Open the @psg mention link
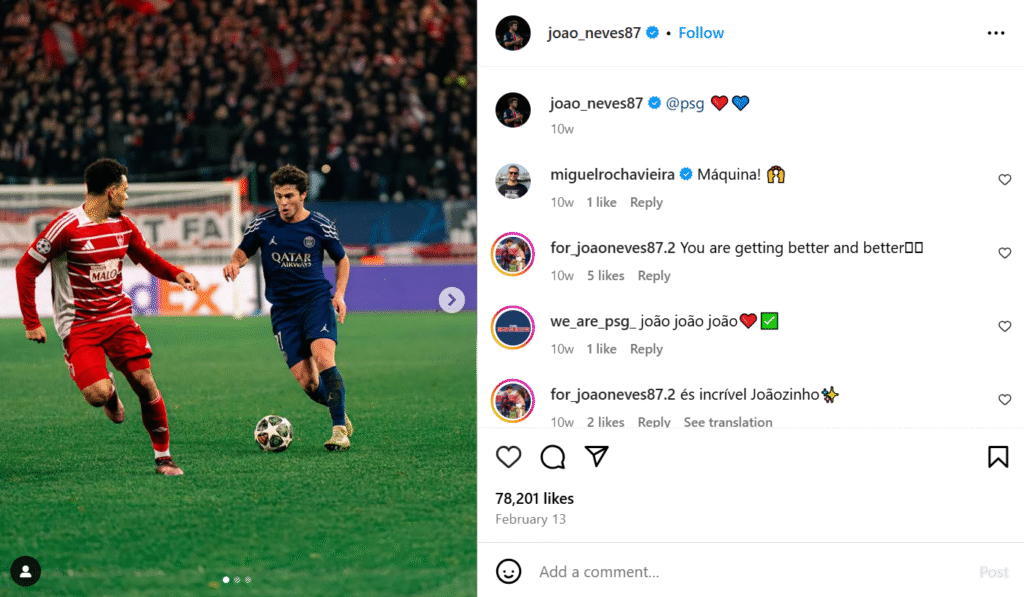The width and height of the screenshot is (1024, 597). pos(685,103)
